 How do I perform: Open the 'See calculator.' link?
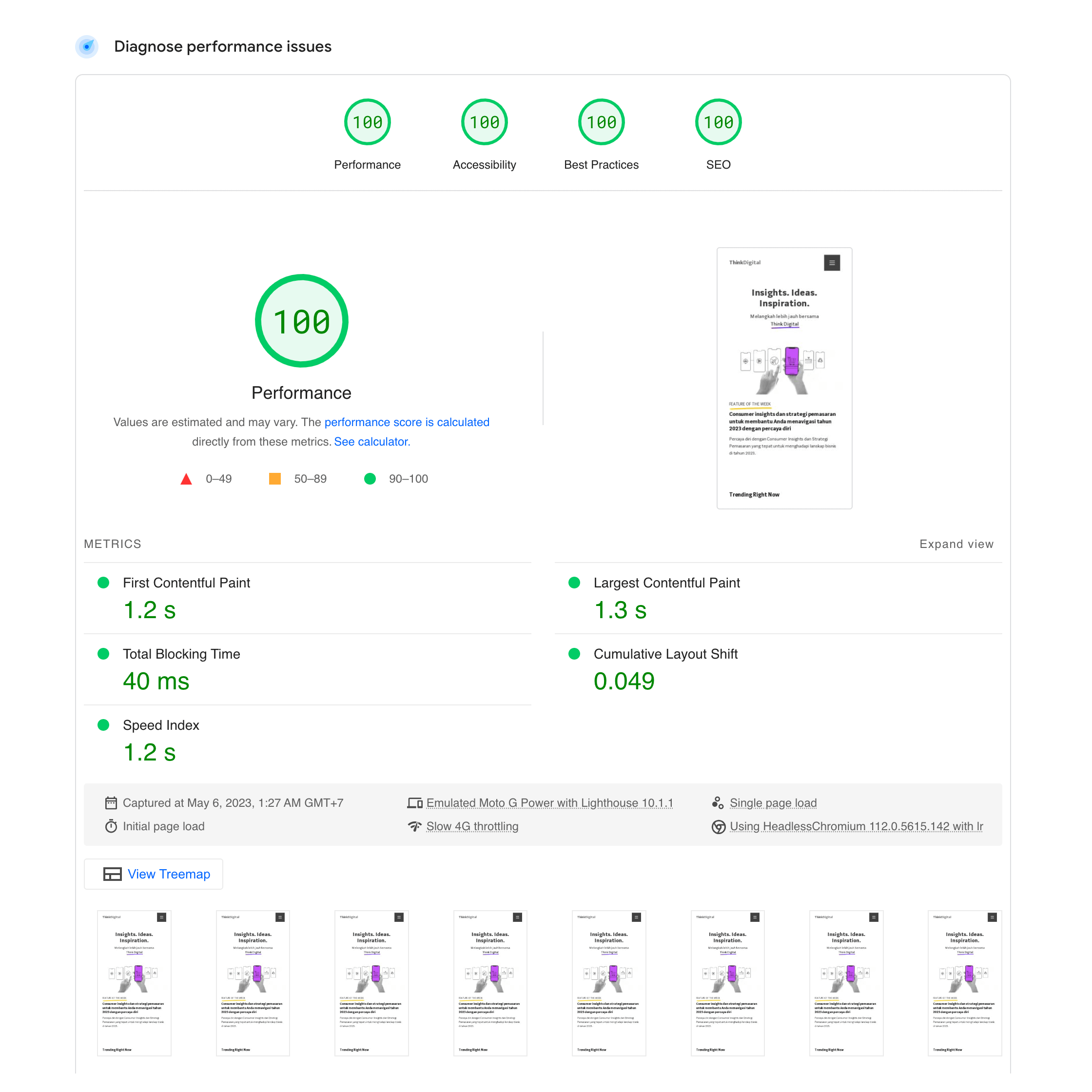(x=372, y=442)
